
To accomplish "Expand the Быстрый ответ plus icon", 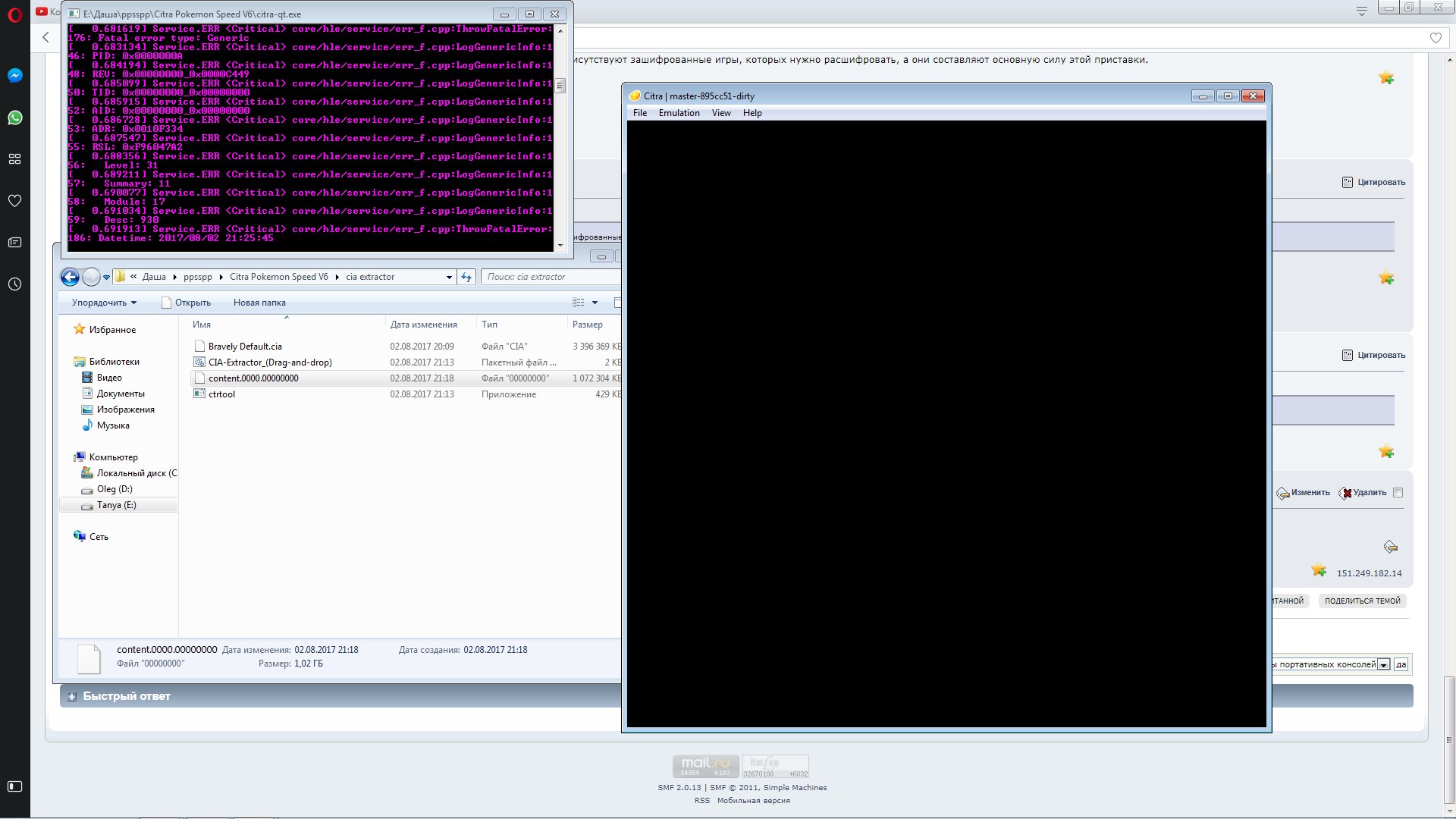I will coord(72,696).
